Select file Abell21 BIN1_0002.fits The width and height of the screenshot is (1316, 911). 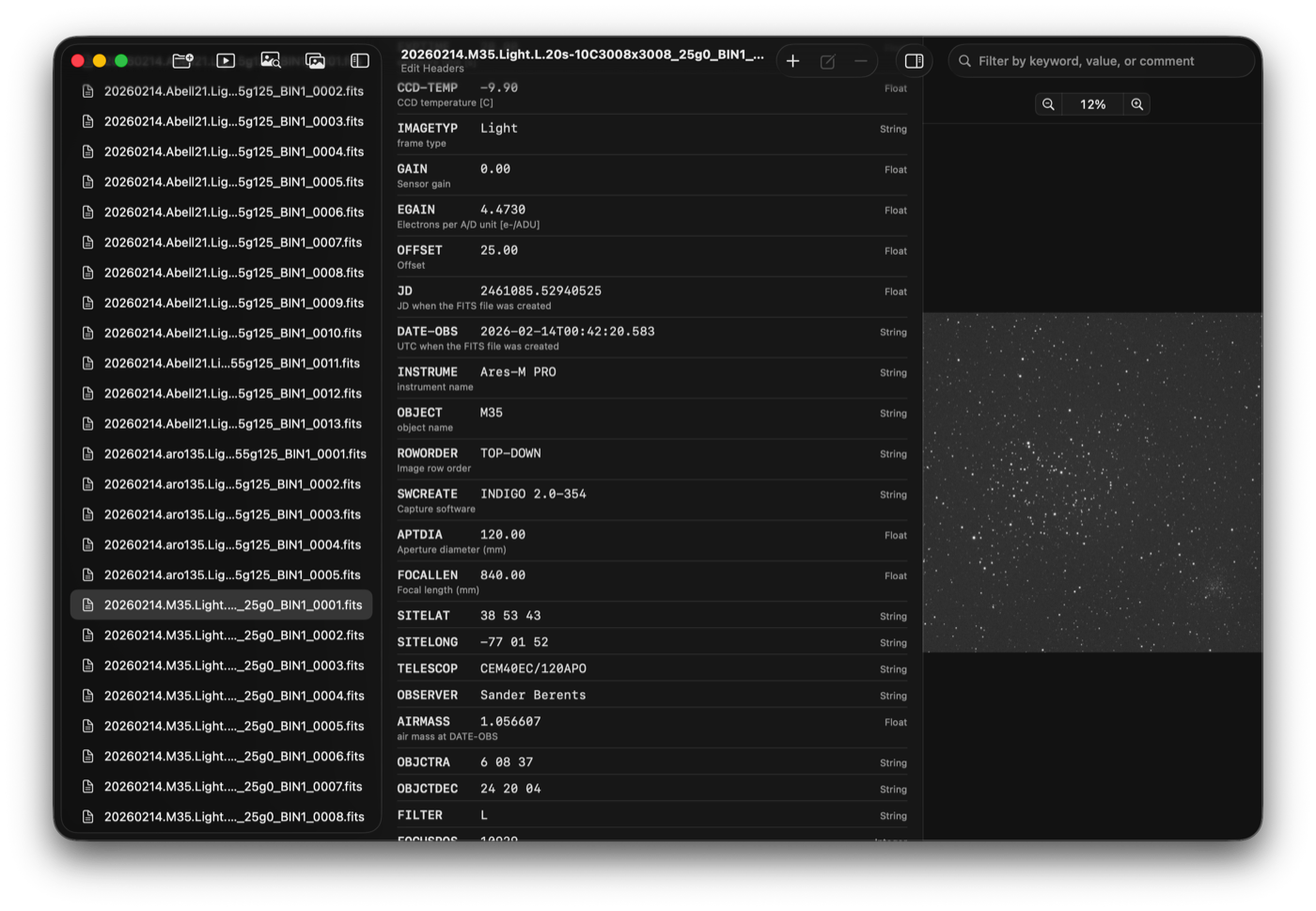[x=222, y=91]
